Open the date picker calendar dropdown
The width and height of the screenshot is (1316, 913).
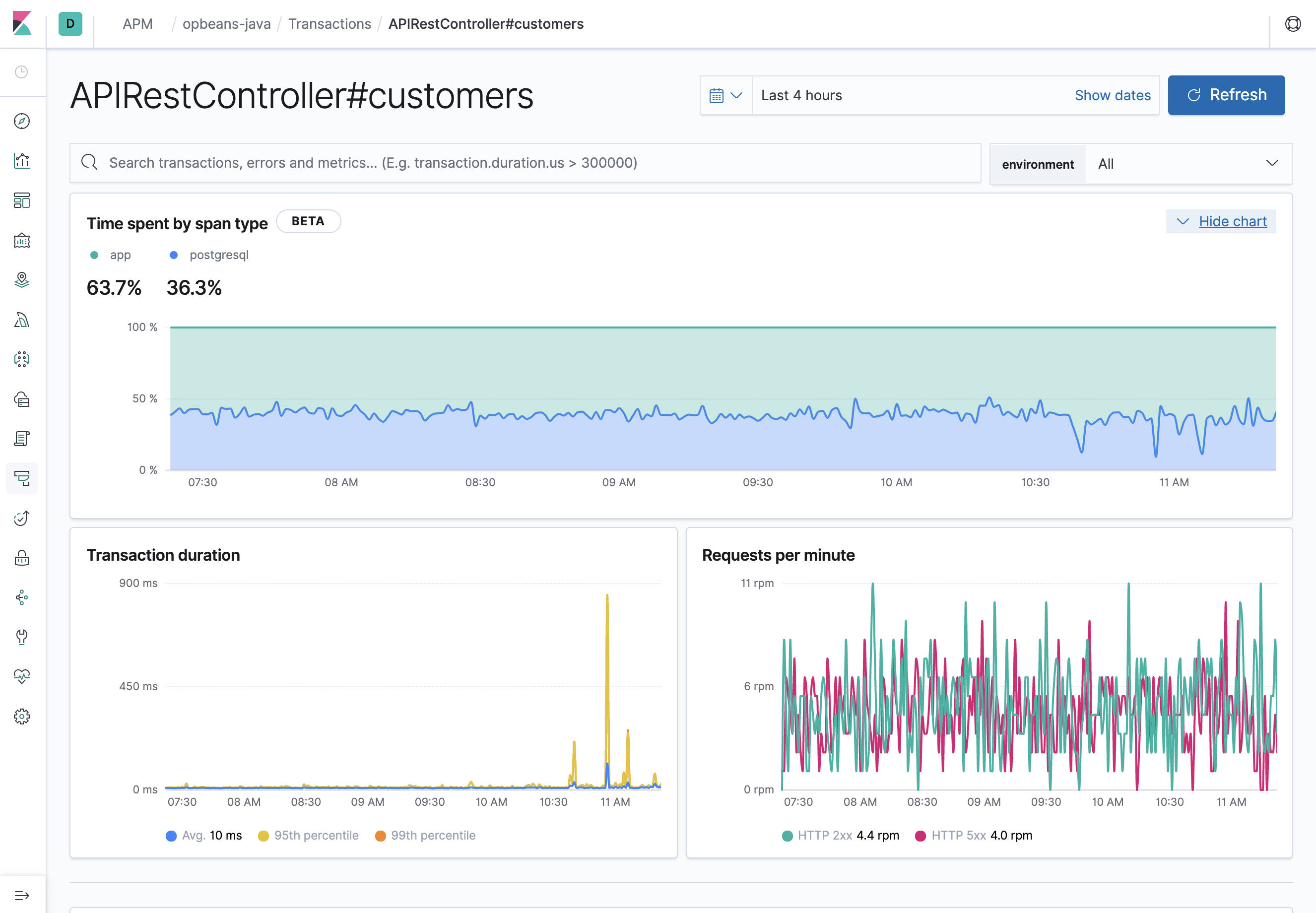[x=726, y=95]
